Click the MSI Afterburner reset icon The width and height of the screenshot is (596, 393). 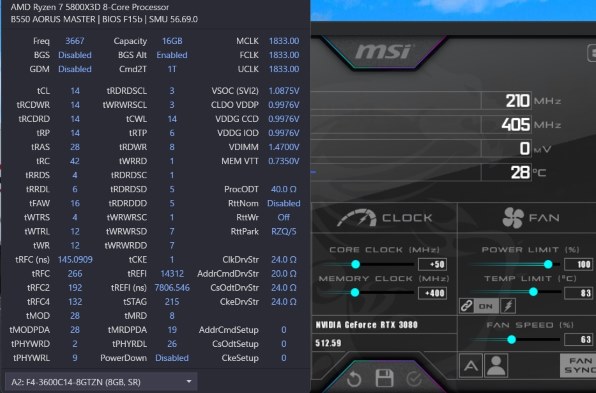tap(354, 379)
